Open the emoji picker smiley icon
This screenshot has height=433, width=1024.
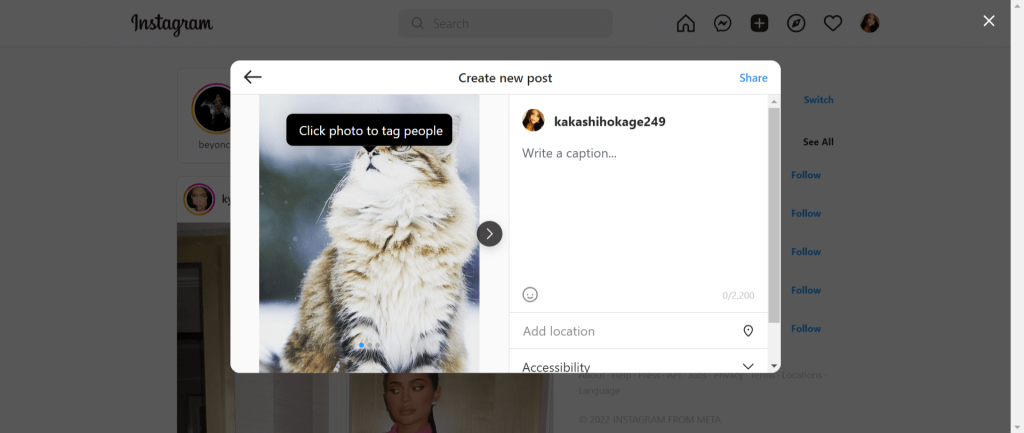pyautogui.click(x=530, y=295)
